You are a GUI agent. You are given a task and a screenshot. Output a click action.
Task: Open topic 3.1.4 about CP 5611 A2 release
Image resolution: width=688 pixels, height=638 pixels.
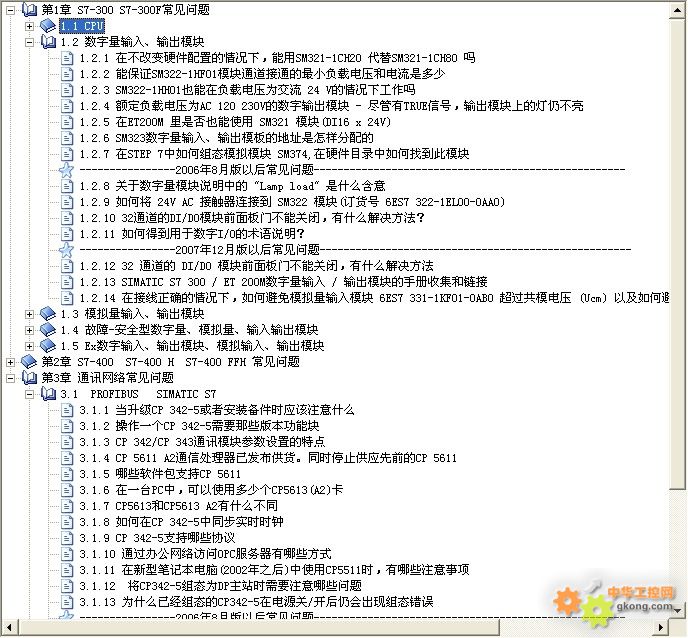pyautogui.click(x=268, y=459)
